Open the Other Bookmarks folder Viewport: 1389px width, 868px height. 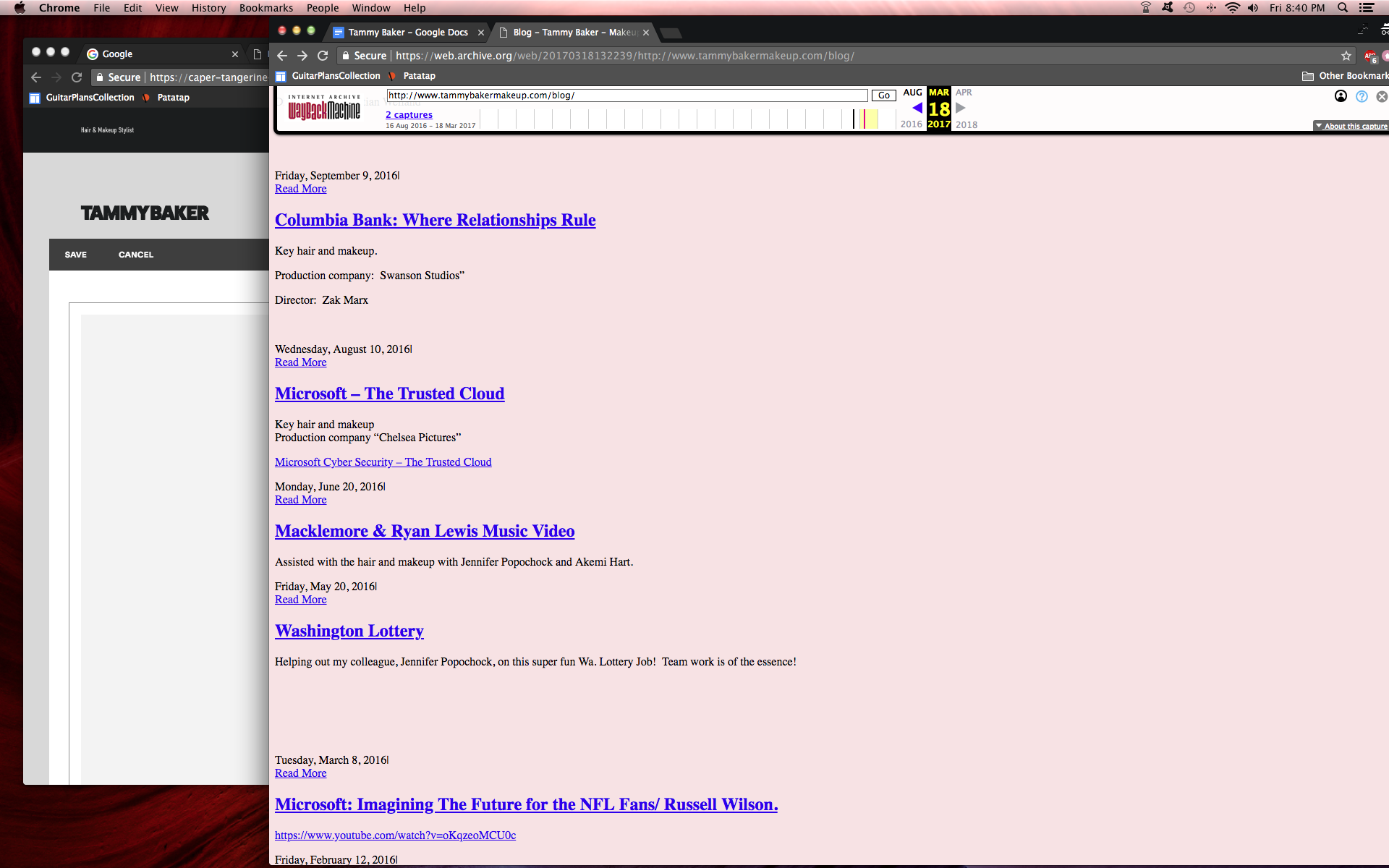click(1344, 76)
